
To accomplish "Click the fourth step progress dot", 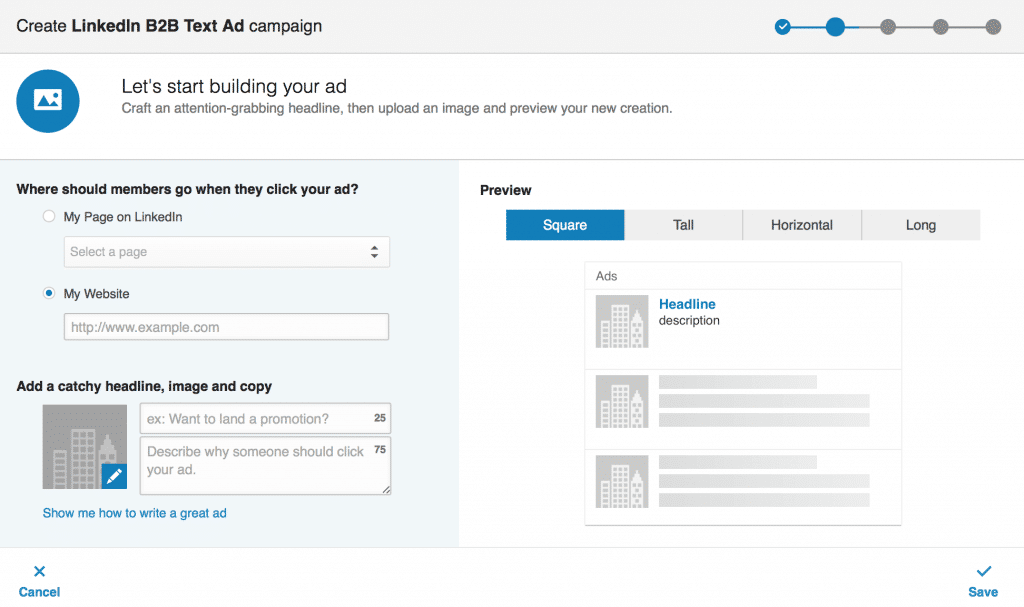I will (x=940, y=27).
